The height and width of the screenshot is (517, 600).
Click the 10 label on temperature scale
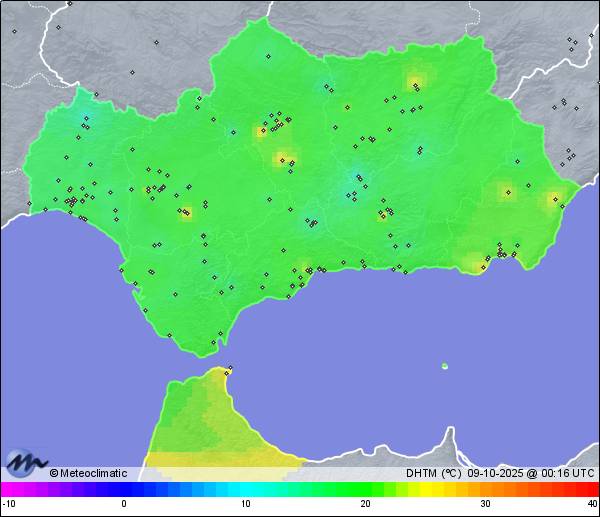(x=245, y=504)
